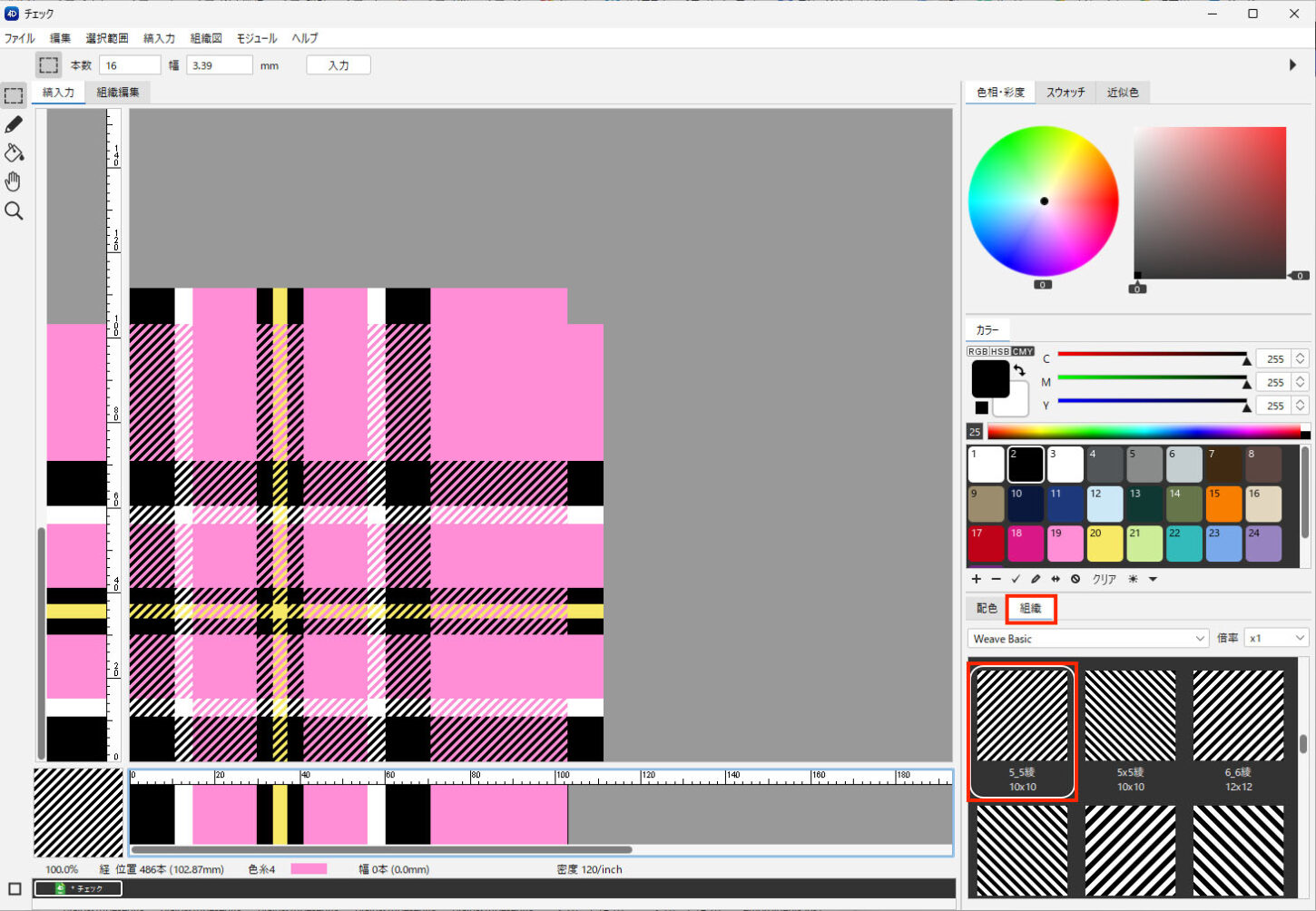Switch to the 組織編集 tab
This screenshot has height=911, width=1316.
coord(118,93)
